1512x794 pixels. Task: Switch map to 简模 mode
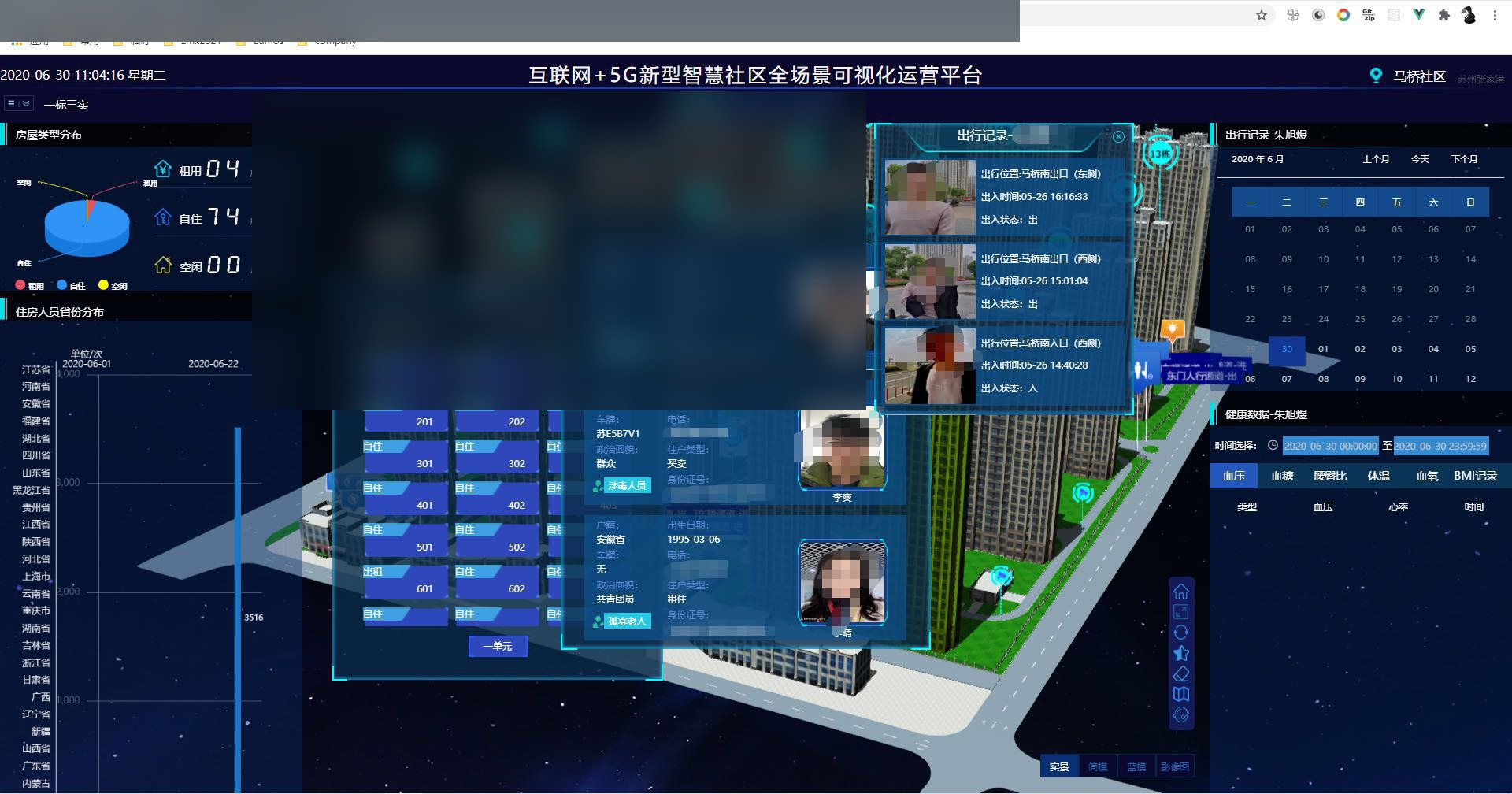click(x=1098, y=766)
